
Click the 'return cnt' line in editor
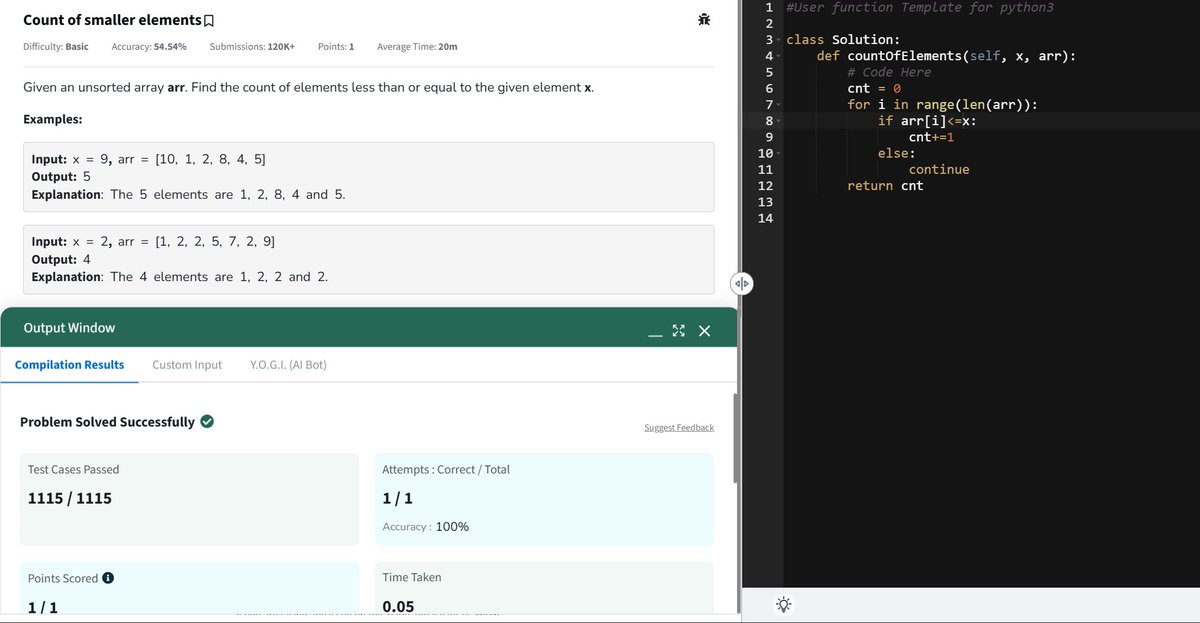click(885, 186)
